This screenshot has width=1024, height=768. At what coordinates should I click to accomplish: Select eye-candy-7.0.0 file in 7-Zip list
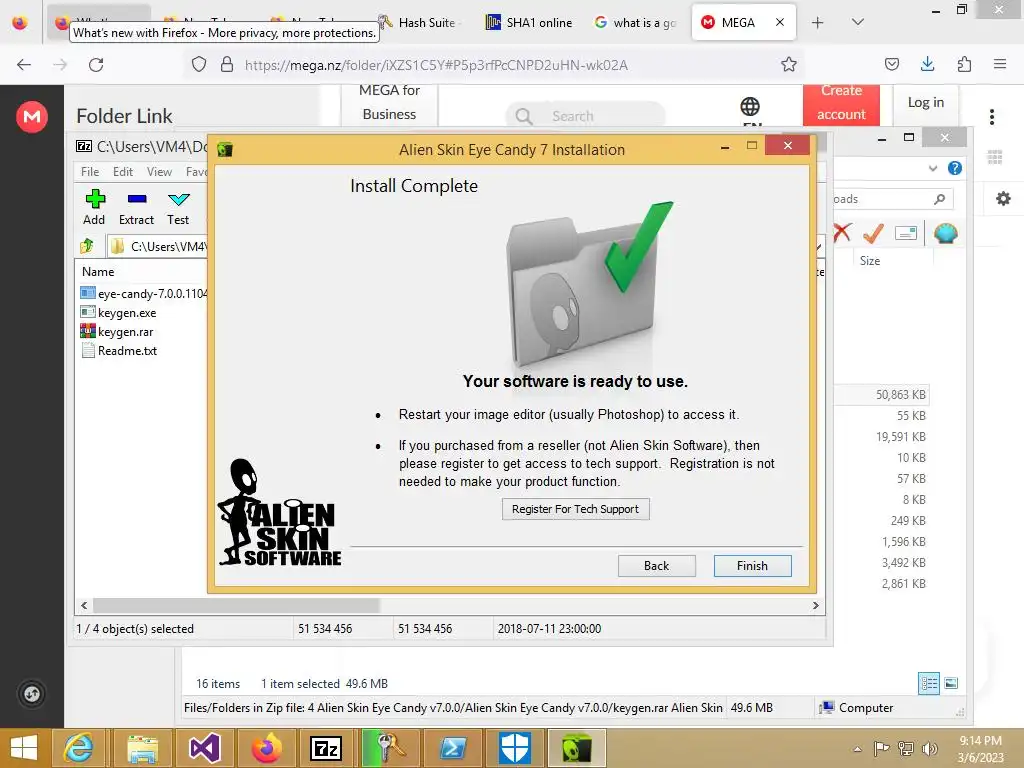[x=144, y=294]
